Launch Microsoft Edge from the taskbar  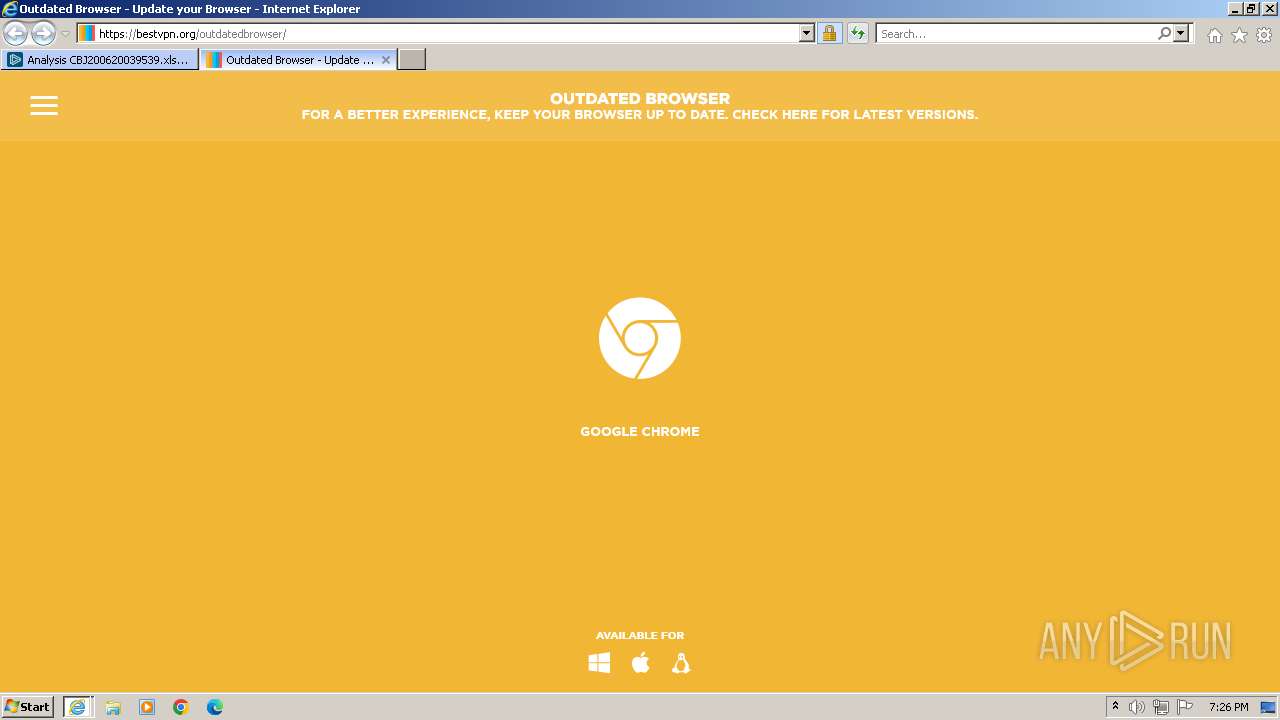pyautogui.click(x=215, y=707)
